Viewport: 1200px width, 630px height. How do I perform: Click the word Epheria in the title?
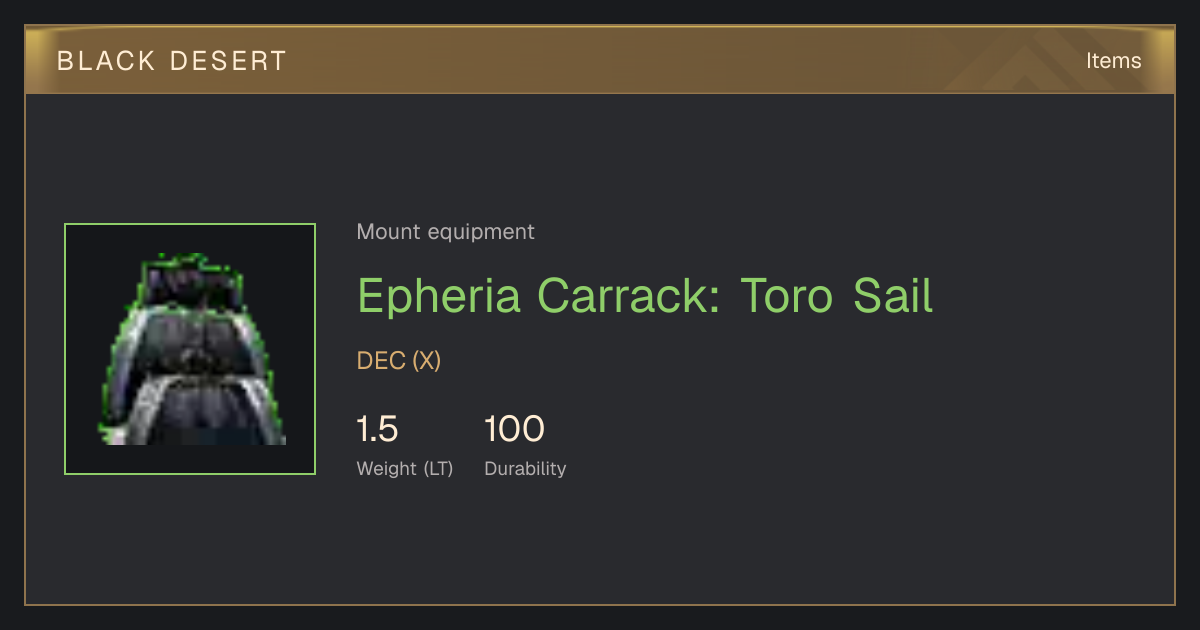(x=440, y=297)
